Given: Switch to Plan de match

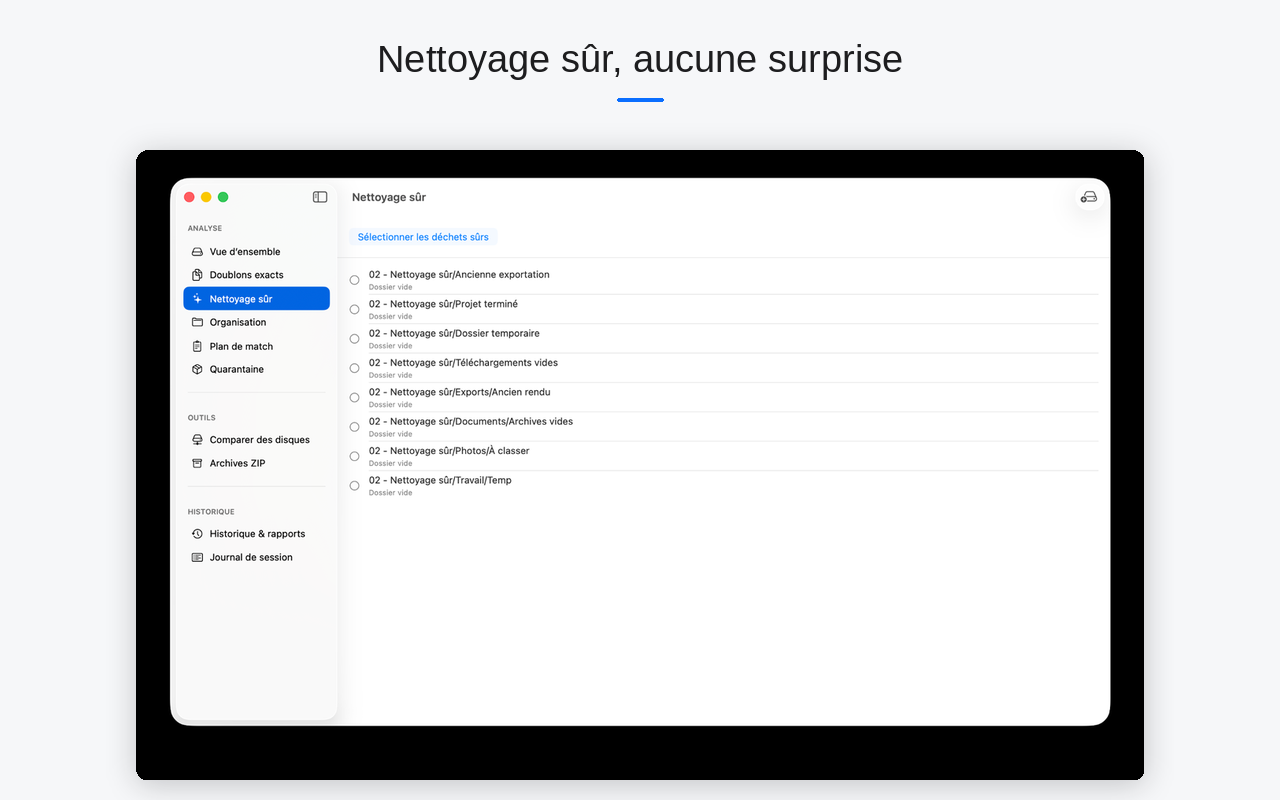Looking at the screenshot, I should click(x=256, y=346).
